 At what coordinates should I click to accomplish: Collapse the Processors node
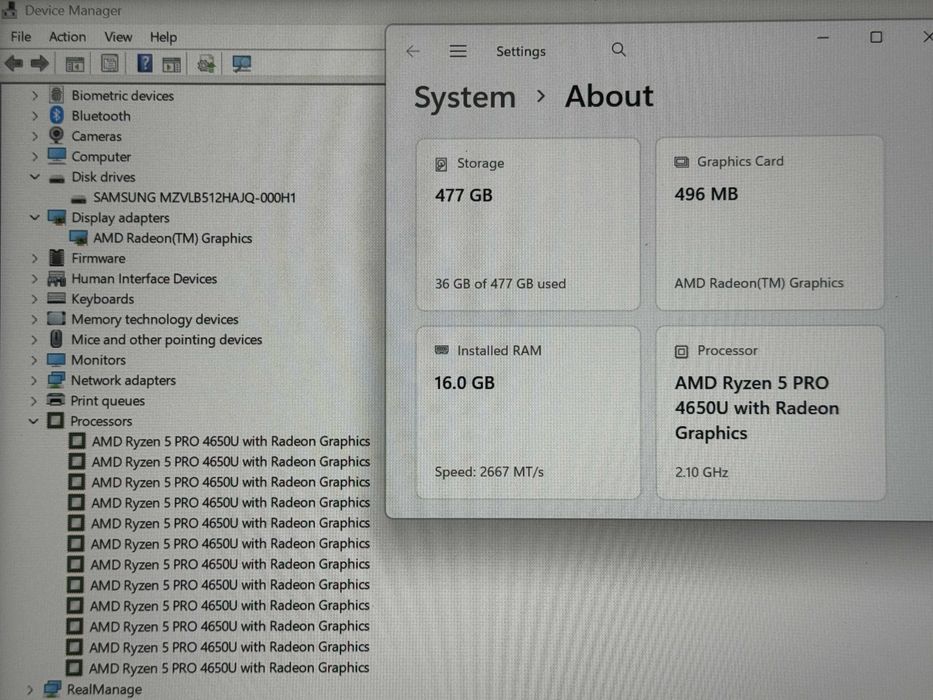(x=33, y=421)
